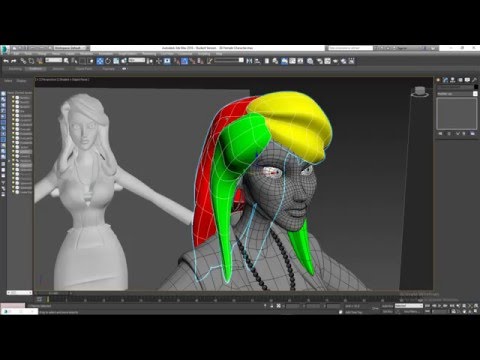Toggle the Window/Crossing selection mode

[90, 61]
